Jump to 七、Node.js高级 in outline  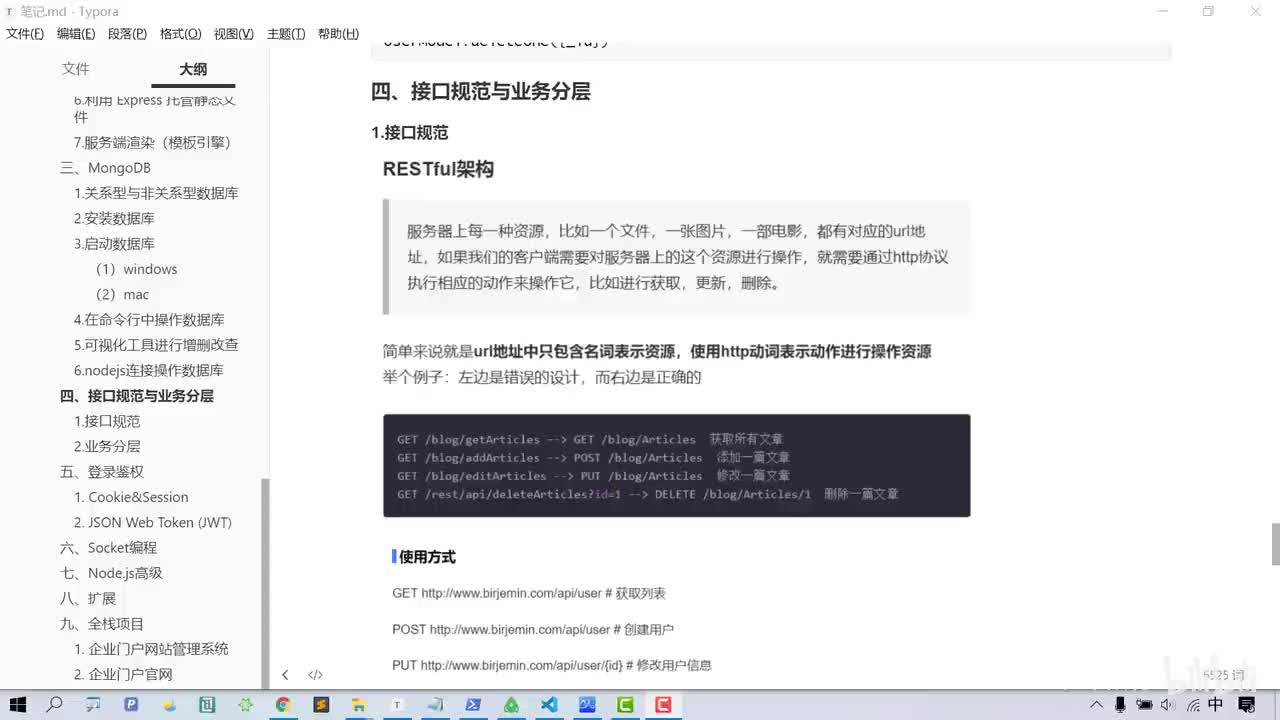pyautogui.click(x=111, y=573)
